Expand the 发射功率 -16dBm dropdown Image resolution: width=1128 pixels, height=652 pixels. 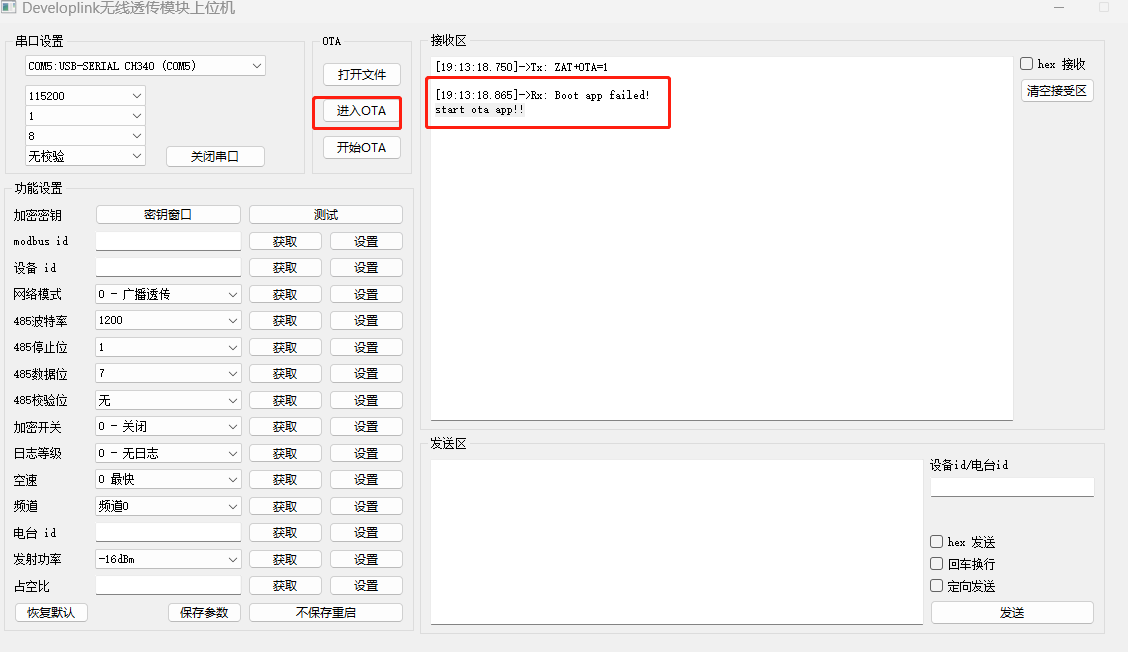pos(168,559)
